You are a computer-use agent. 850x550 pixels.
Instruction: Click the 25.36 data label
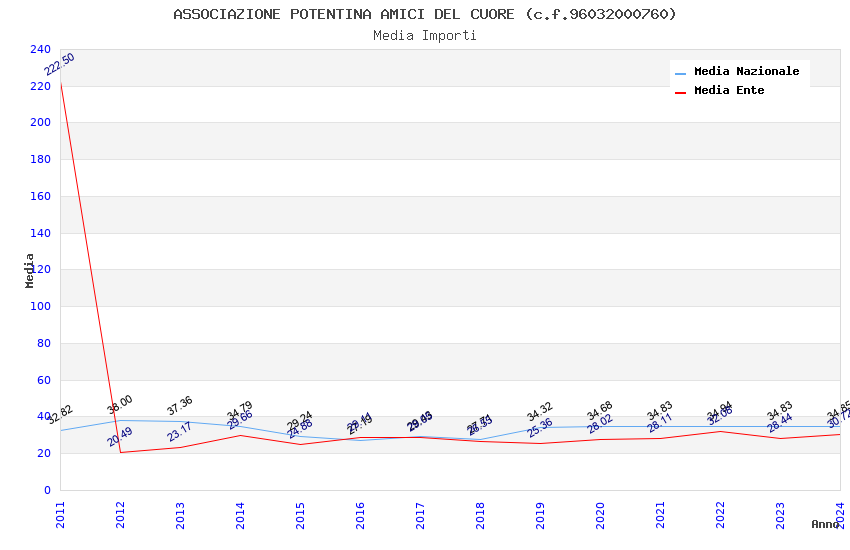(x=540, y=428)
